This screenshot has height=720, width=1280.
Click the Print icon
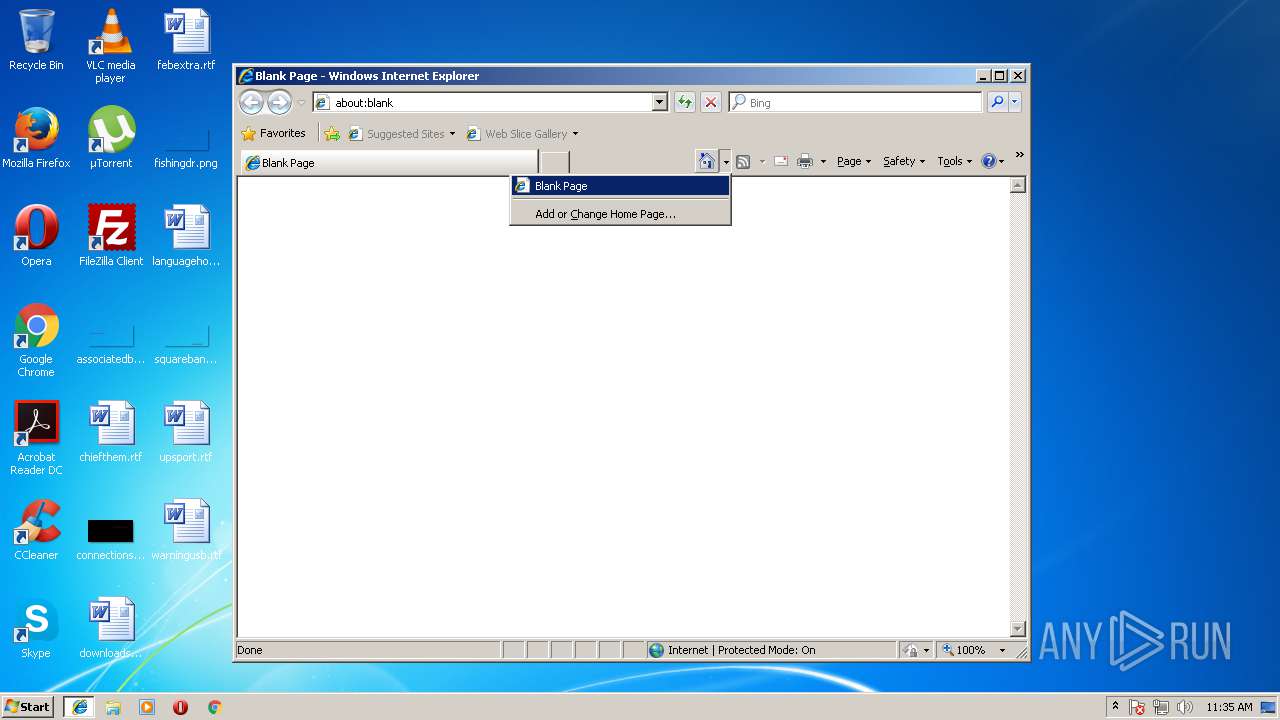[805, 162]
